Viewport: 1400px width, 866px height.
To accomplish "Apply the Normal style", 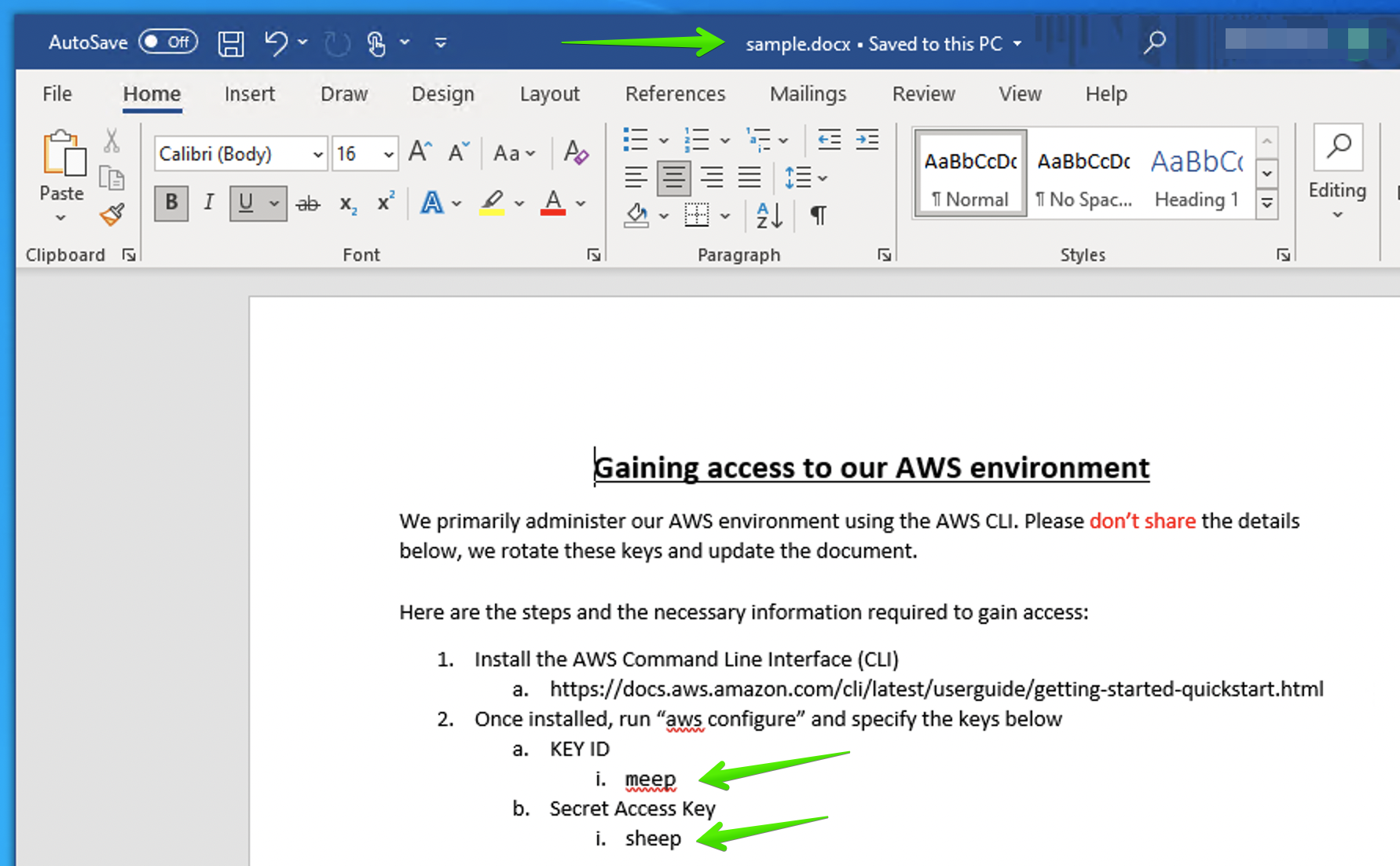I will (970, 173).
